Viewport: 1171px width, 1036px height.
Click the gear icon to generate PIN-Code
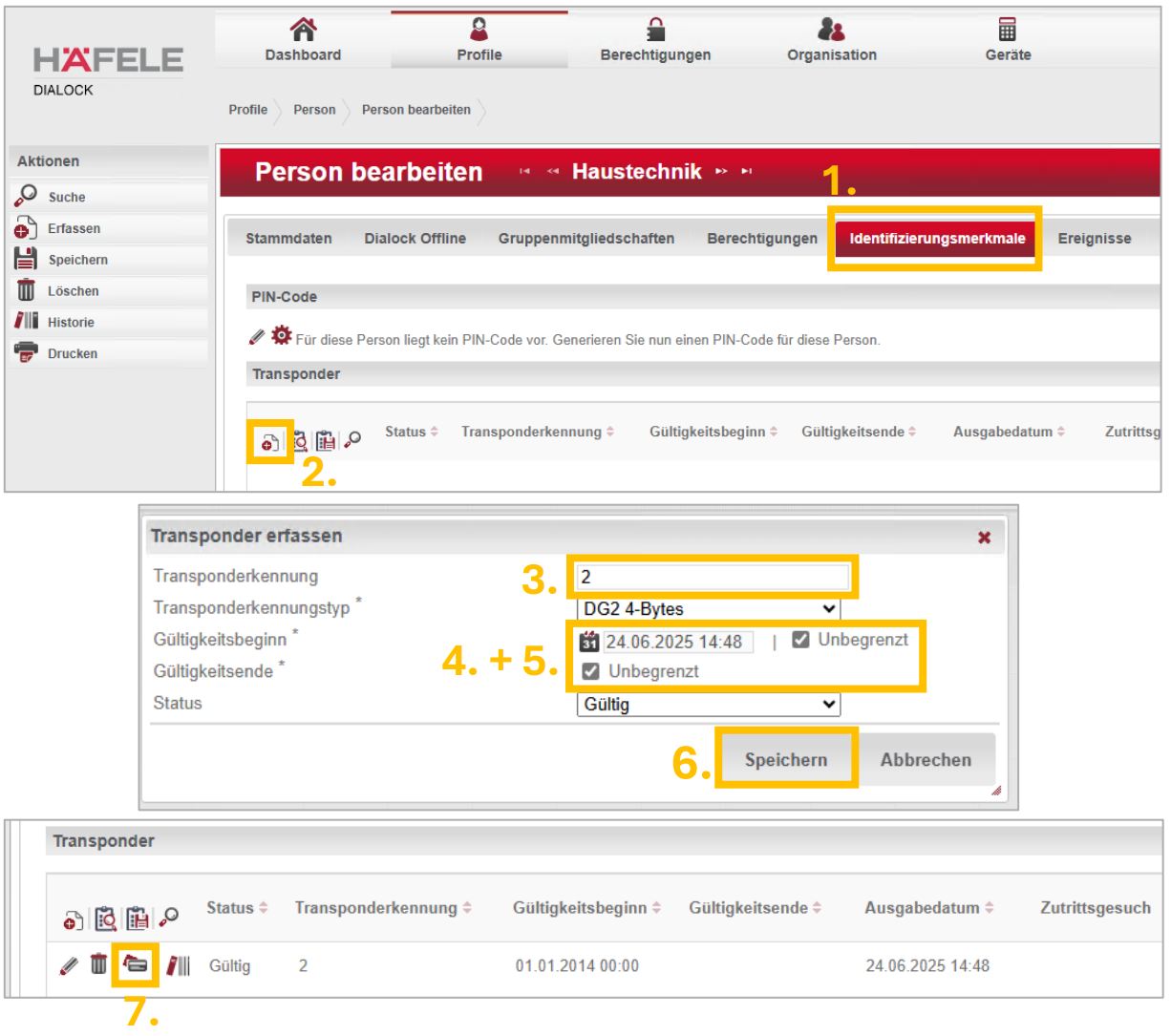[281, 335]
